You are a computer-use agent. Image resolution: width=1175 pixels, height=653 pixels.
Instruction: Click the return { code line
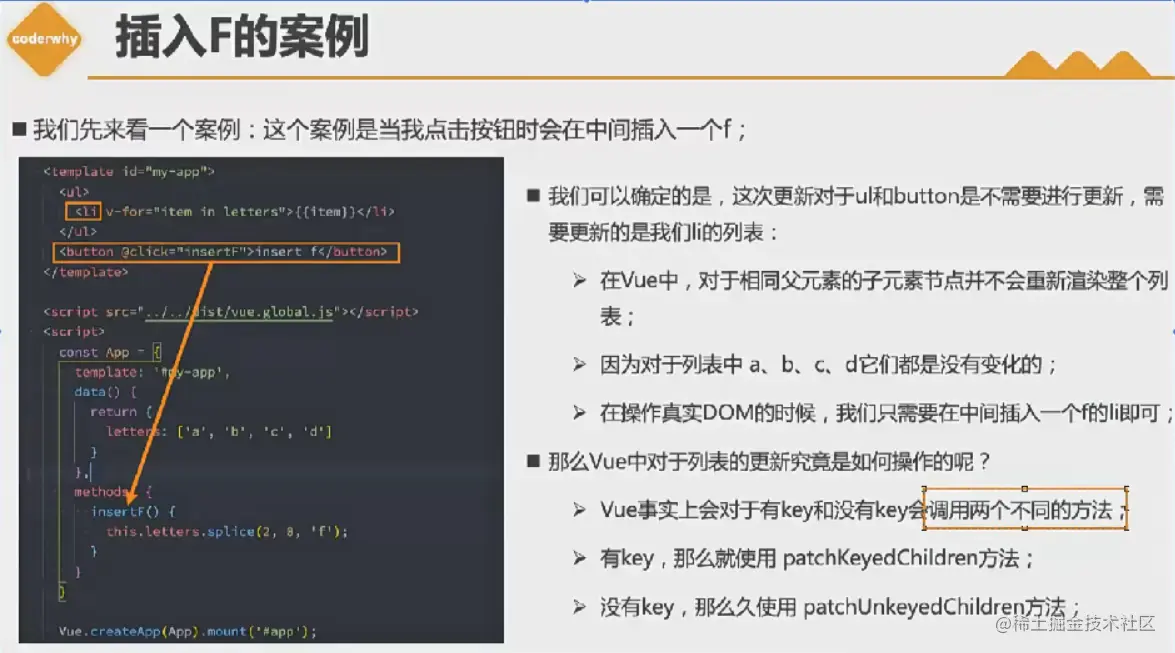coord(121,412)
